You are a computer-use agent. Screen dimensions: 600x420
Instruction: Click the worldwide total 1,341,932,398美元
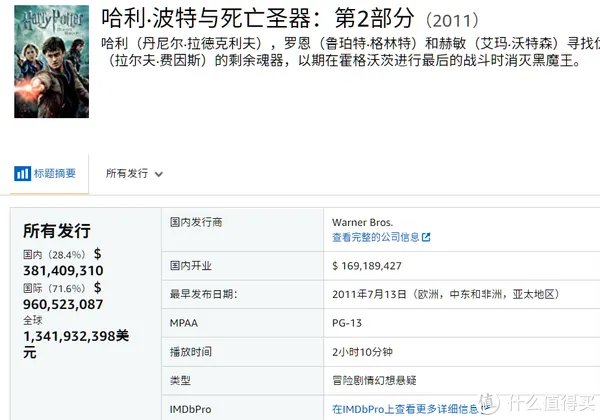pos(76,344)
